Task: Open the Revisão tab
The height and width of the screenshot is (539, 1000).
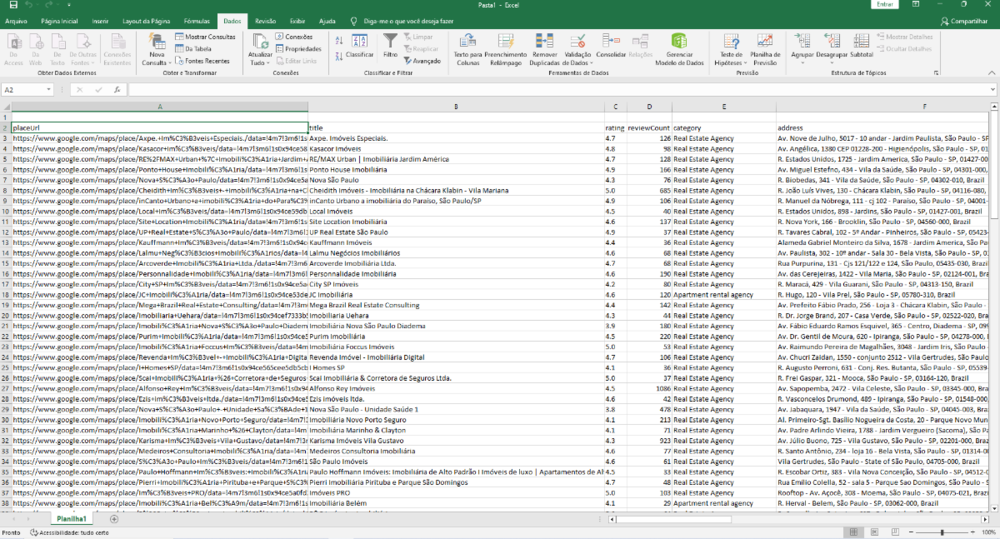Action: [265, 21]
